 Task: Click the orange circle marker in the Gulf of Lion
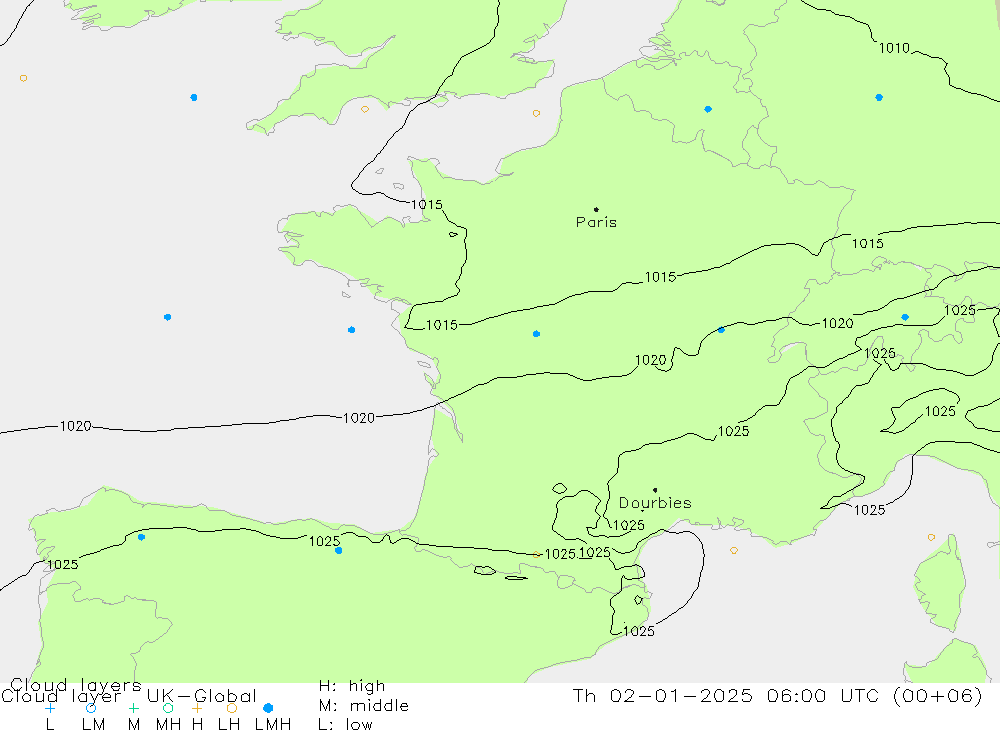[734, 550]
